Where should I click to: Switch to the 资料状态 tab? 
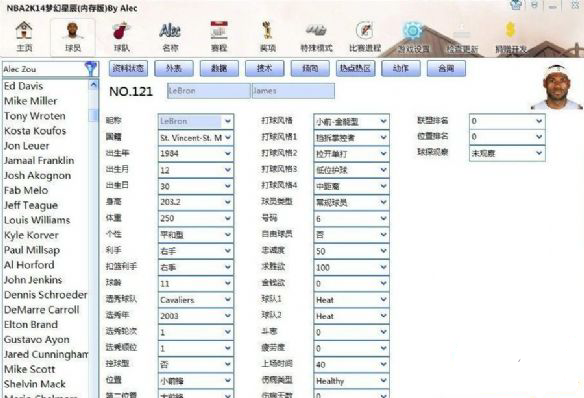(128, 69)
